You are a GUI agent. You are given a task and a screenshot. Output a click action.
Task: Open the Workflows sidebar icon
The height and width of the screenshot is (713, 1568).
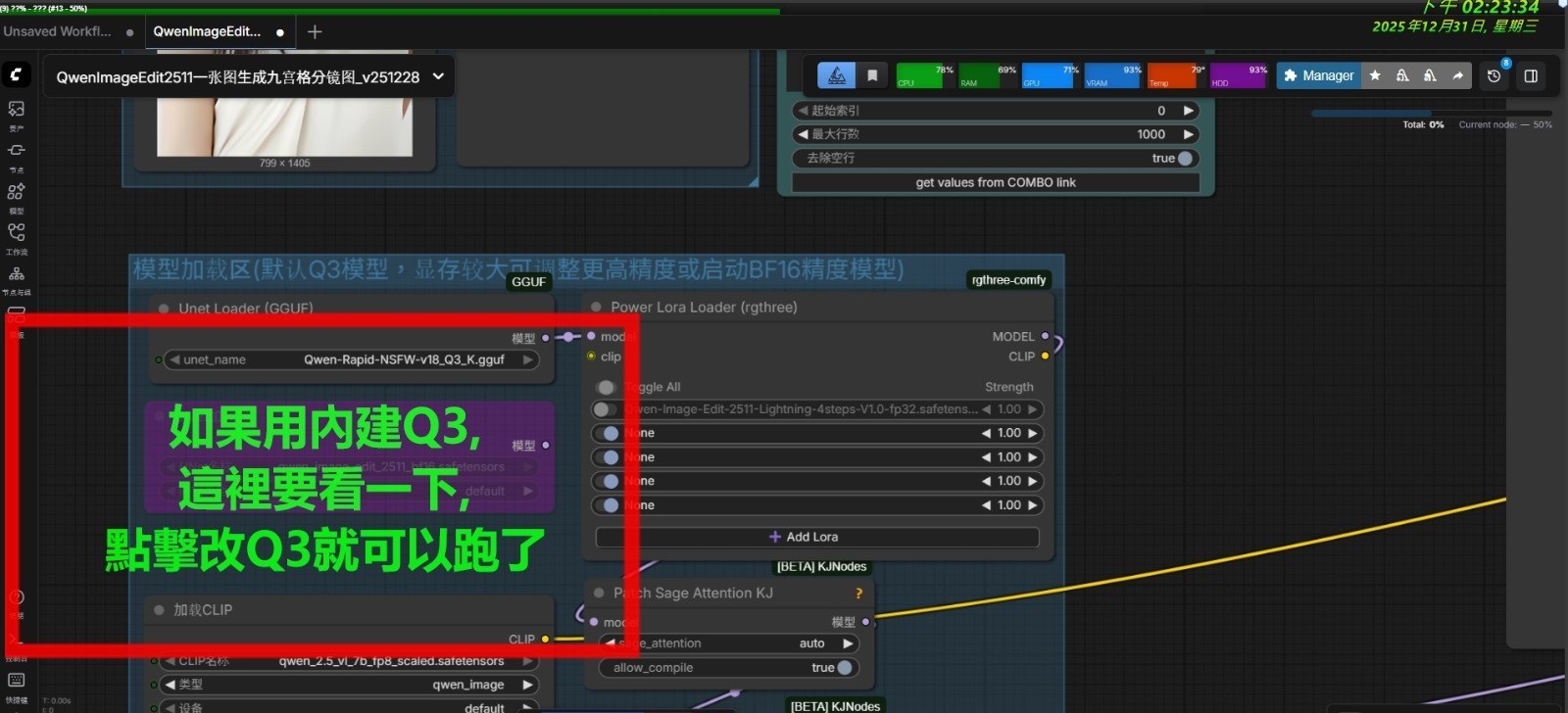coord(17,233)
